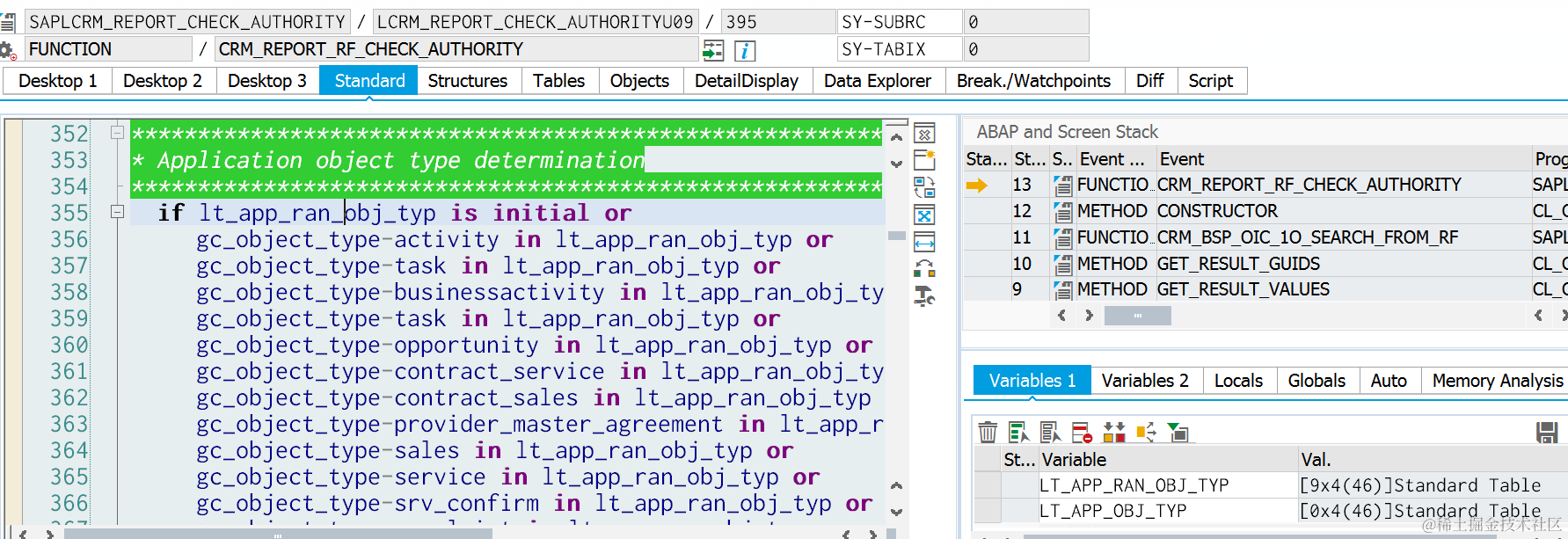Image resolution: width=1568 pixels, height=539 pixels.
Task: Open the Structures tab
Action: point(468,81)
